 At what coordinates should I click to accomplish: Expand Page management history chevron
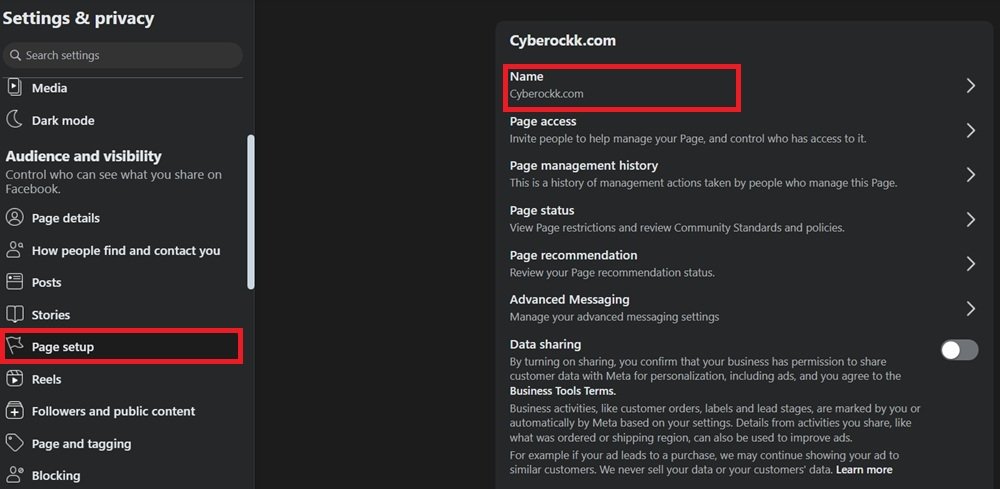coord(970,174)
